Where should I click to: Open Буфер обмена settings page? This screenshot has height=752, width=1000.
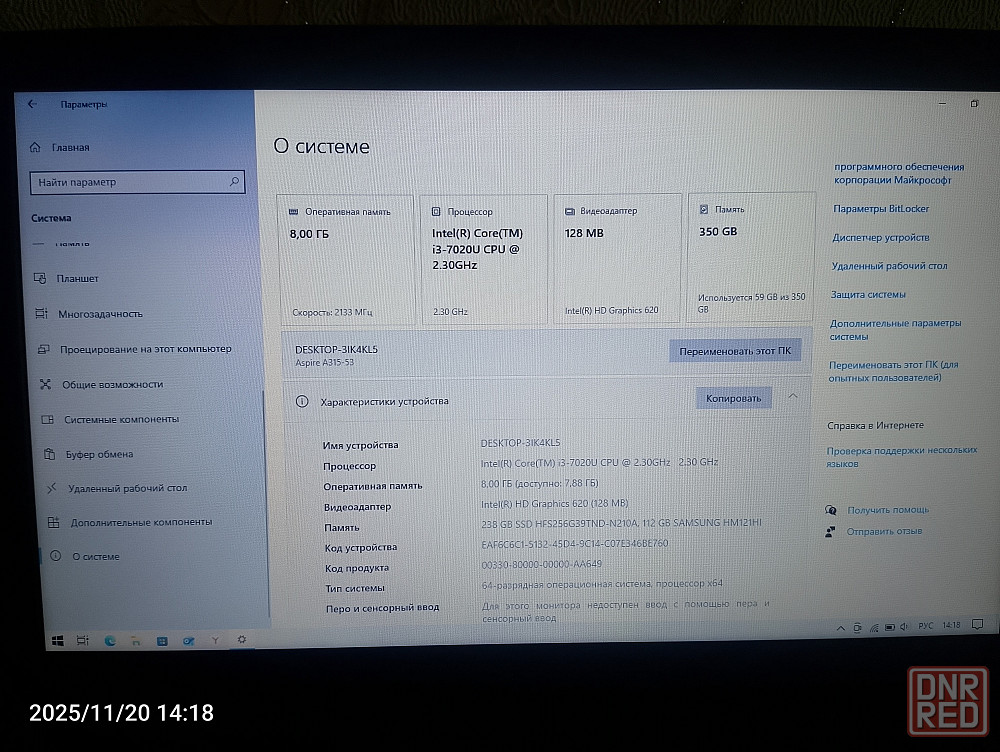pyautogui.click(x=99, y=454)
